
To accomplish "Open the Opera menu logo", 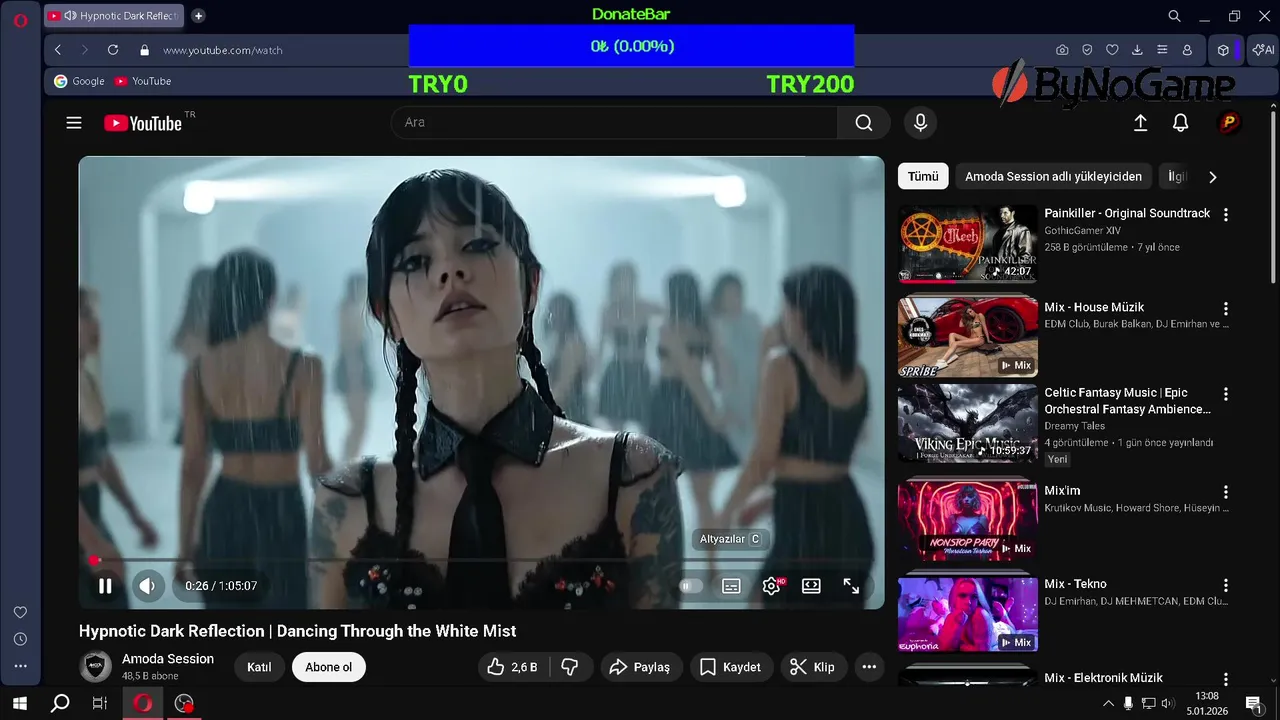I will [x=20, y=19].
